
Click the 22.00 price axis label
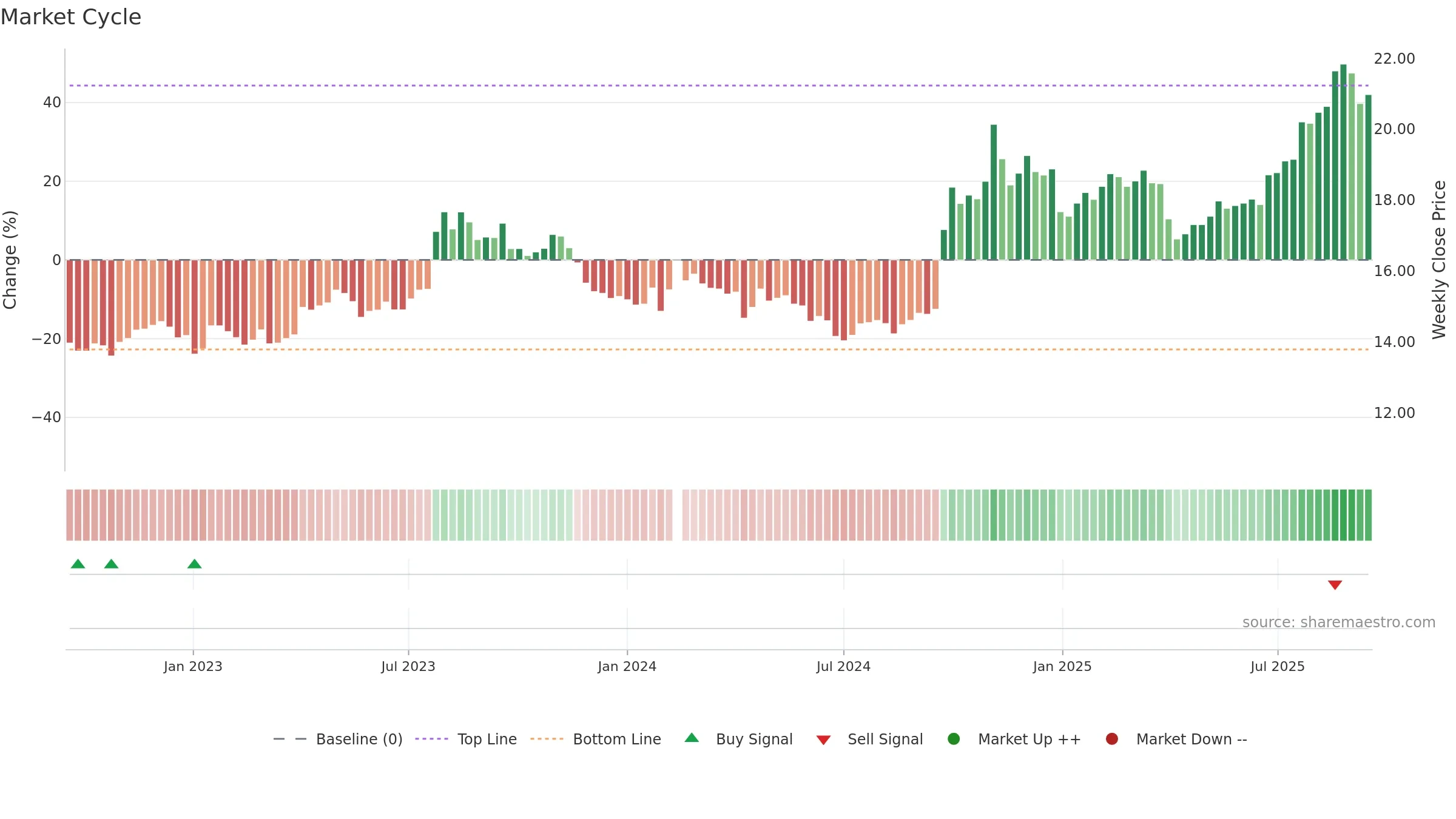click(1394, 58)
